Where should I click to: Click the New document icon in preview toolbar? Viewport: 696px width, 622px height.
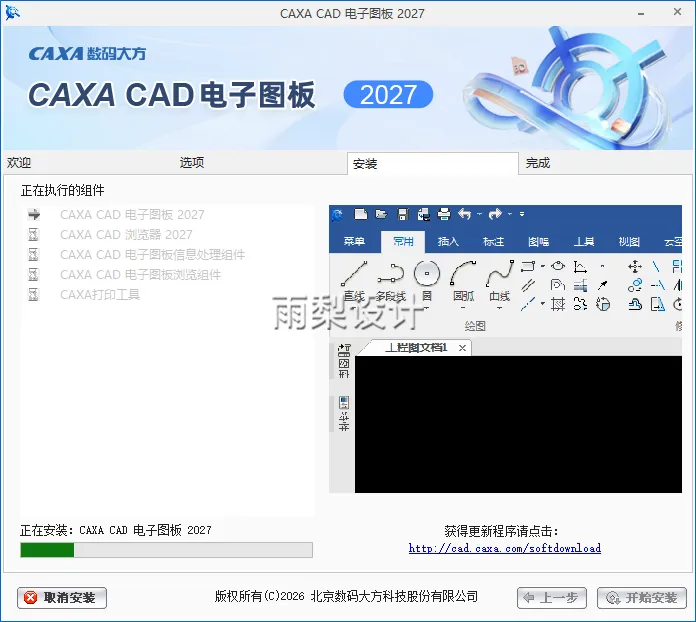tap(360, 214)
